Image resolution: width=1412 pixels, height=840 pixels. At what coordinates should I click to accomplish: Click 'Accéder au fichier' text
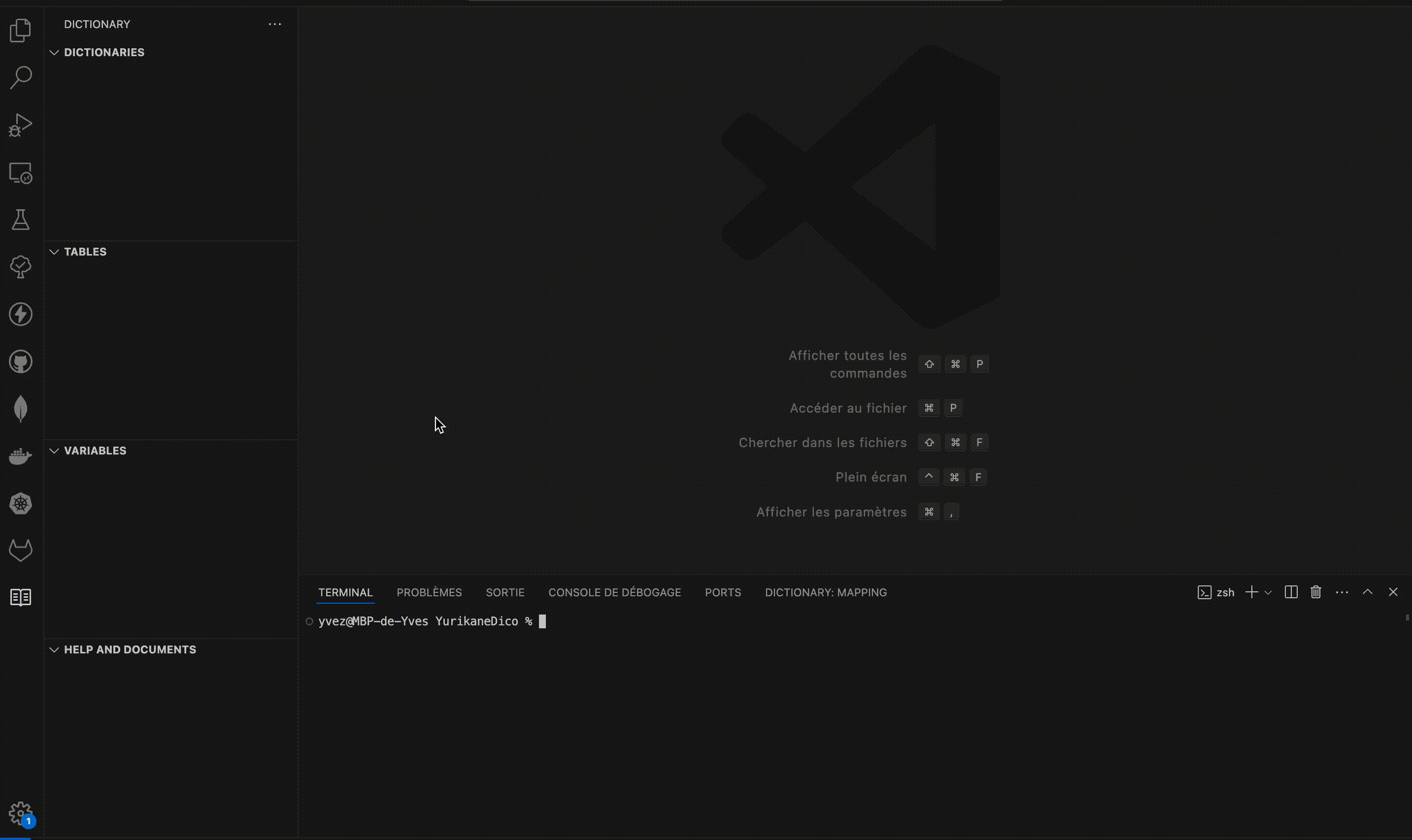(848, 408)
